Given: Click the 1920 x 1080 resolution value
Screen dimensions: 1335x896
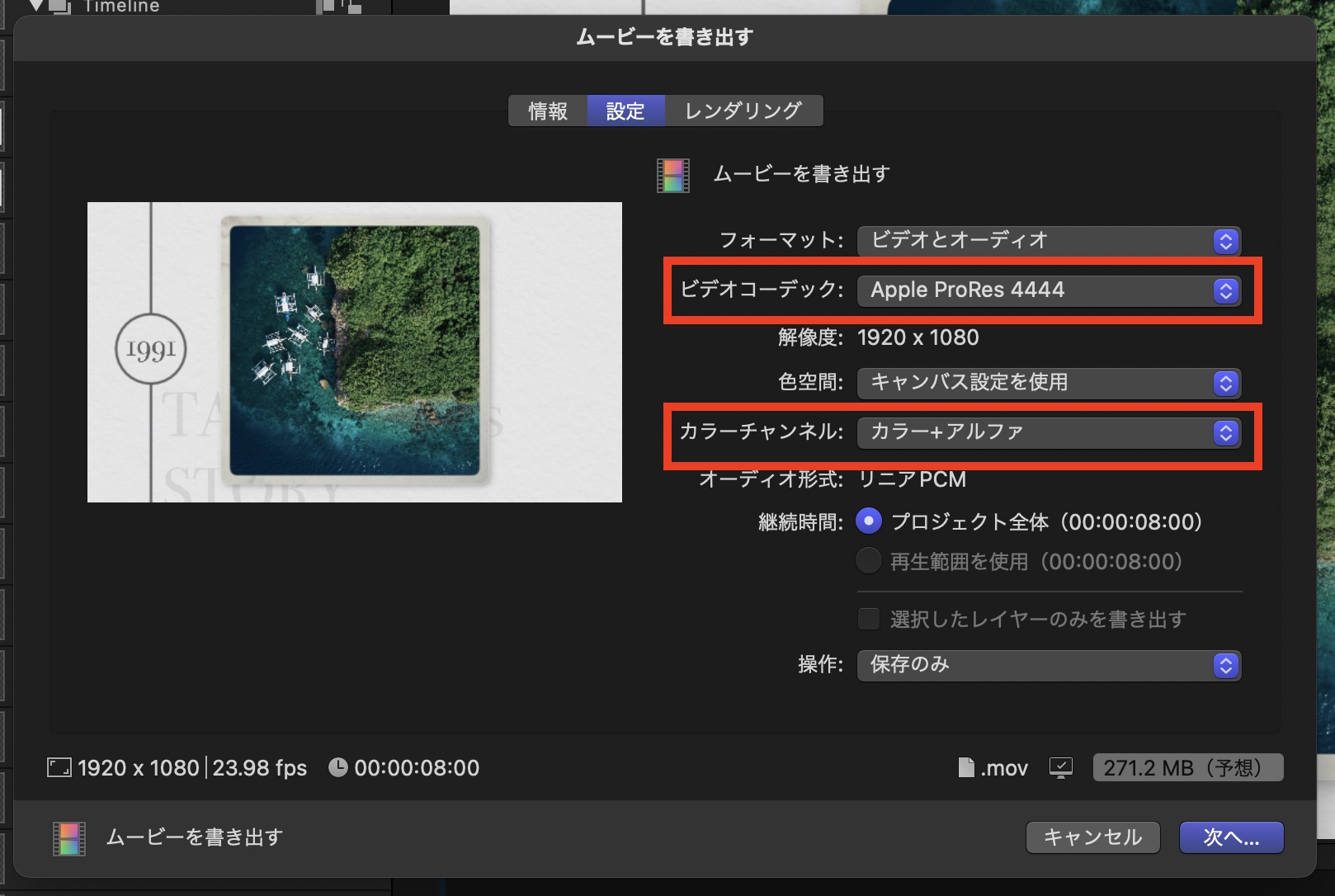Looking at the screenshot, I should point(918,337).
